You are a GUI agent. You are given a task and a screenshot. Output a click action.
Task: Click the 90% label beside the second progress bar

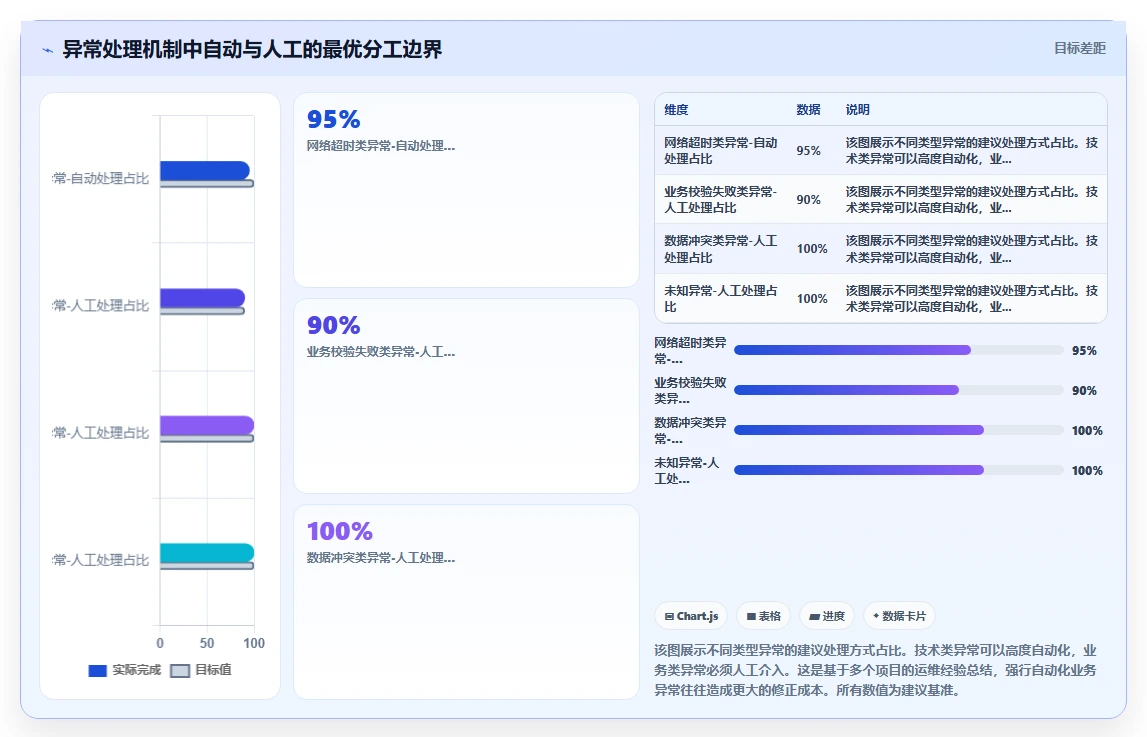(x=1084, y=391)
